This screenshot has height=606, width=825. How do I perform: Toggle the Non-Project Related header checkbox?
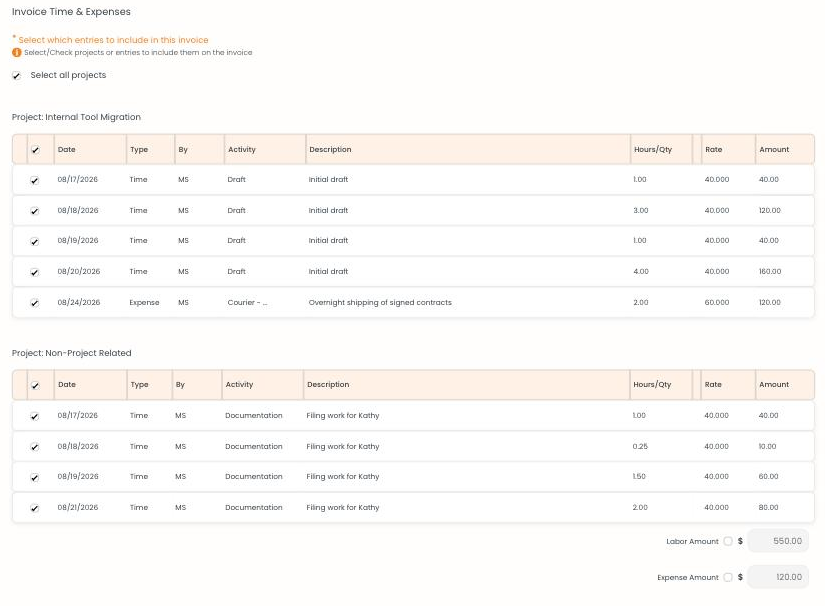35,386
